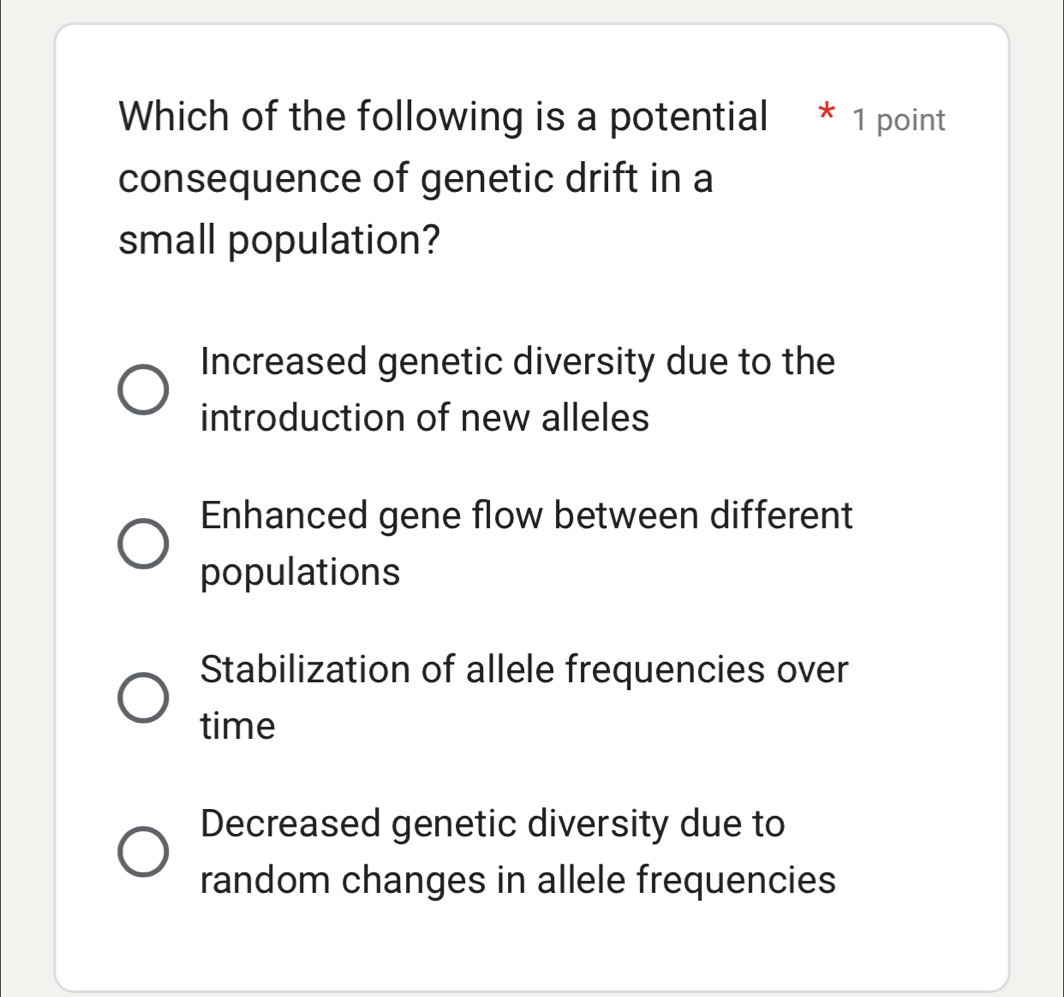1064x997 pixels.
Task: Select the radio button for enhanced gene flow
Action: click(x=143, y=543)
